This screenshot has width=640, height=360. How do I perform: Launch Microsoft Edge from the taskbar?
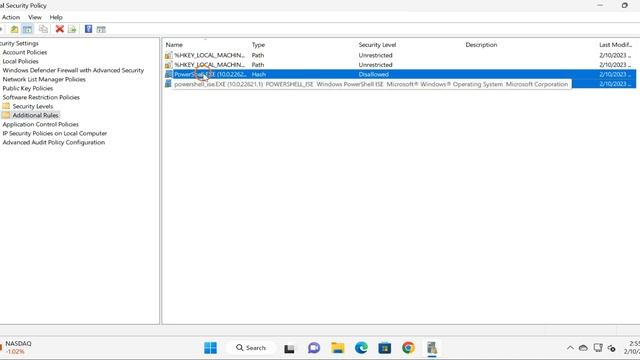pos(361,348)
